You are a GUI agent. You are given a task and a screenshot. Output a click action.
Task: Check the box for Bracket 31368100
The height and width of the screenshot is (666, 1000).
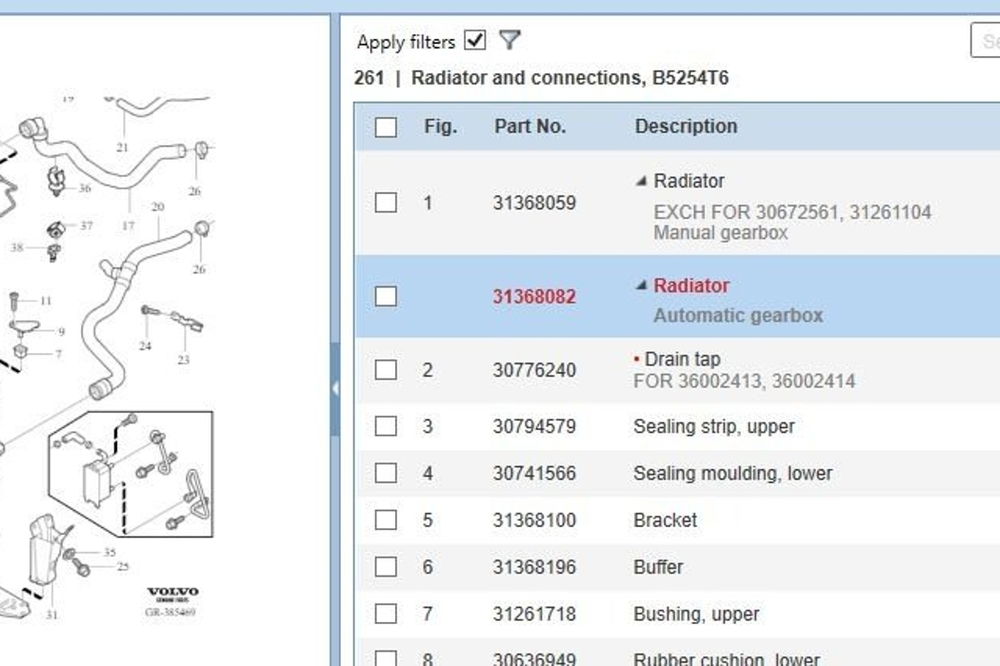click(386, 521)
